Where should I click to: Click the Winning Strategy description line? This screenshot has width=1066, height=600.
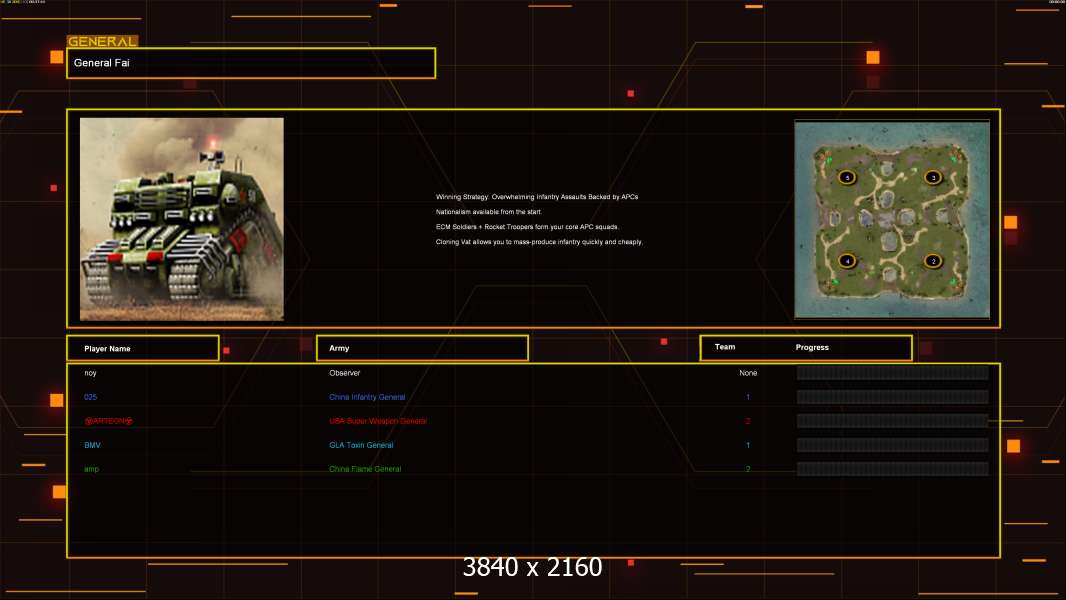point(537,197)
